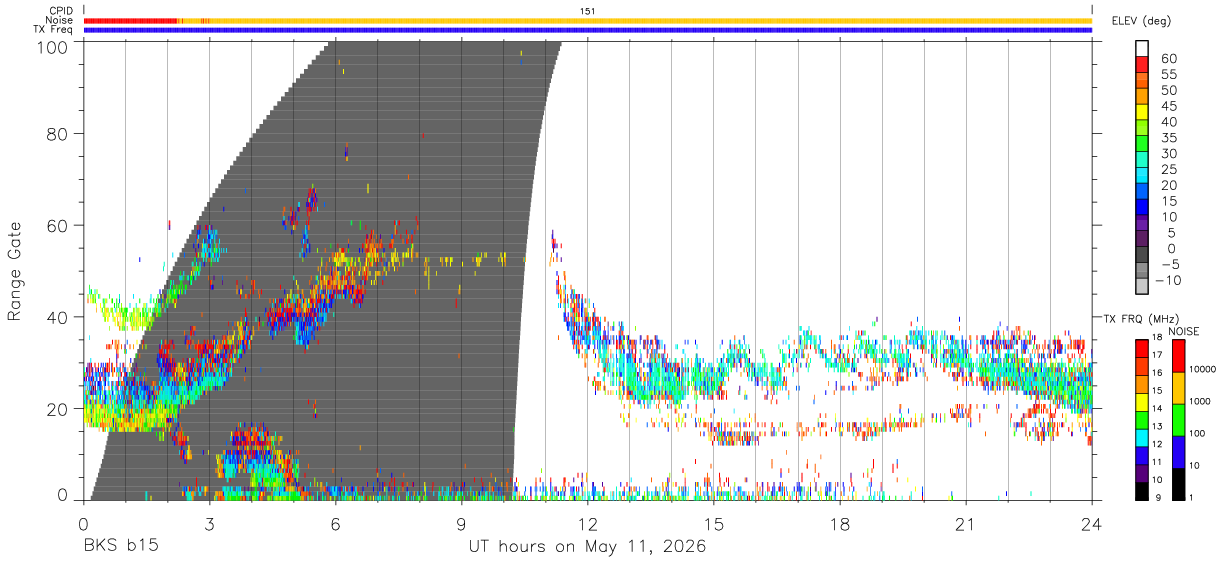This screenshot has width=1228, height=567.
Task: Click the '14' value on TX FRQ colorbar
Action: [x=1157, y=408]
